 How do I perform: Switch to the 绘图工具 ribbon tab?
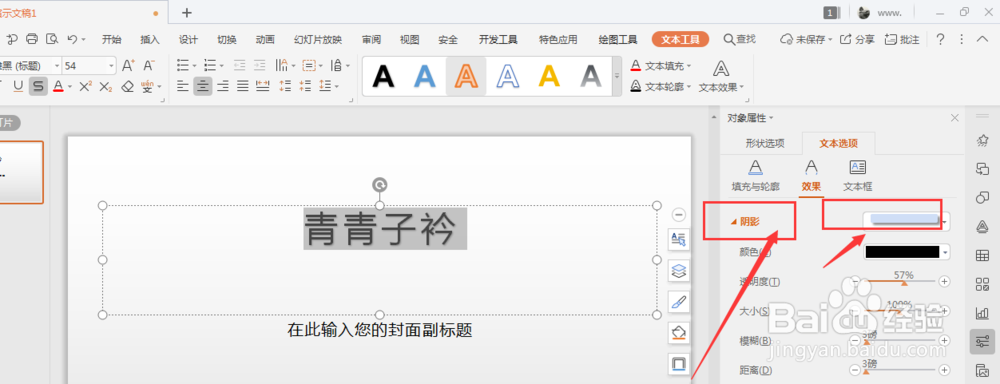pos(618,40)
